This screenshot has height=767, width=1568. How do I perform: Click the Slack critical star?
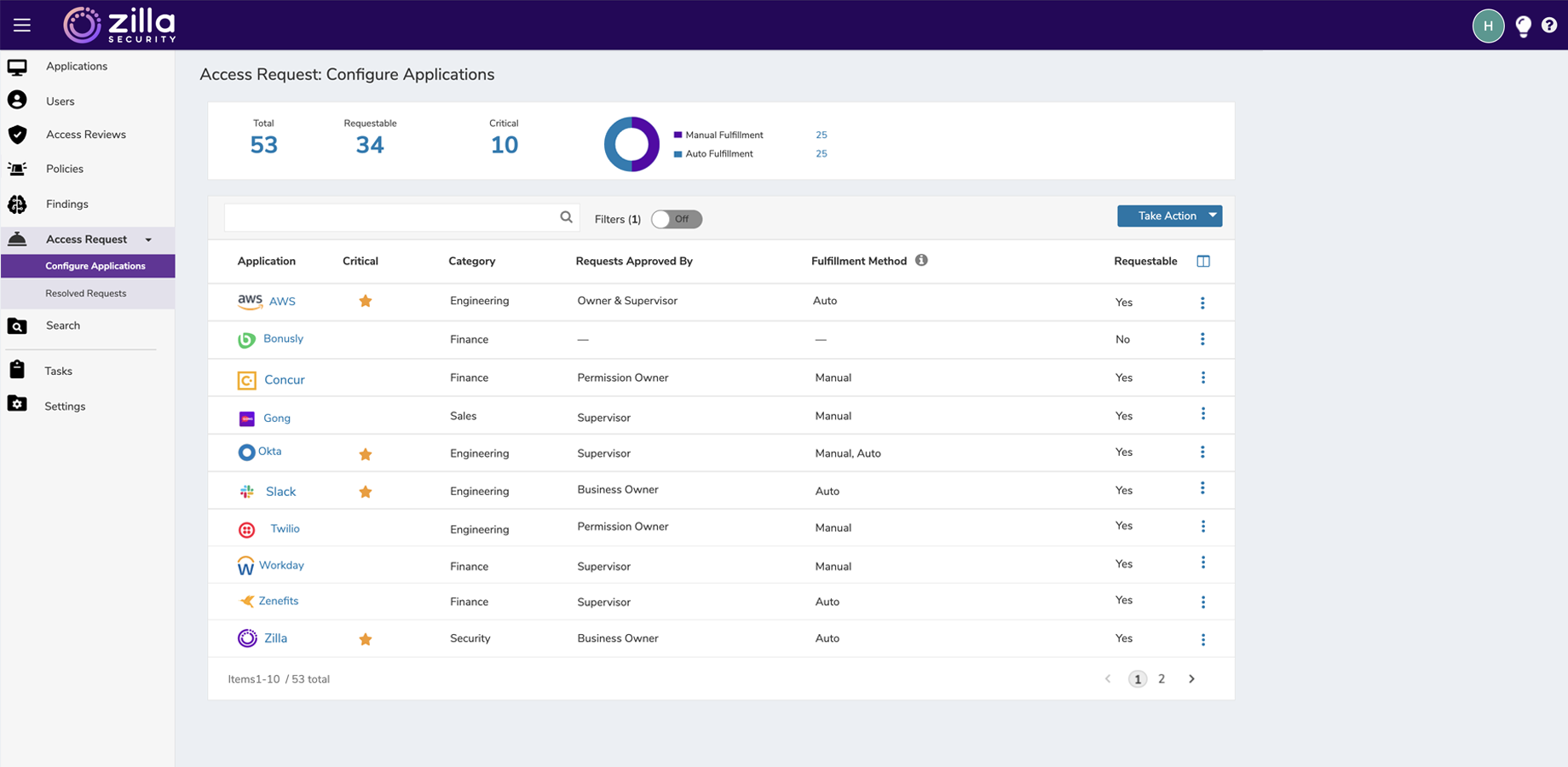pos(366,492)
